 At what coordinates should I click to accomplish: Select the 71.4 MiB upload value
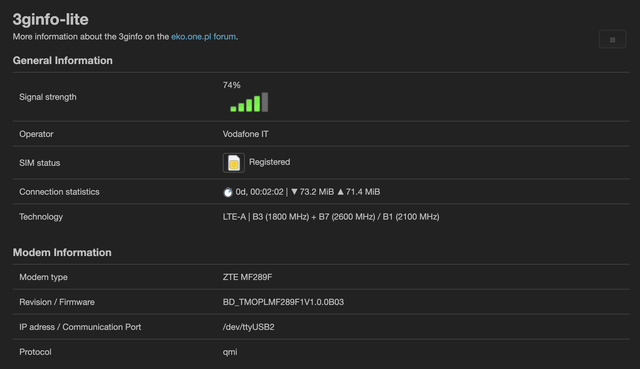[x=362, y=192]
